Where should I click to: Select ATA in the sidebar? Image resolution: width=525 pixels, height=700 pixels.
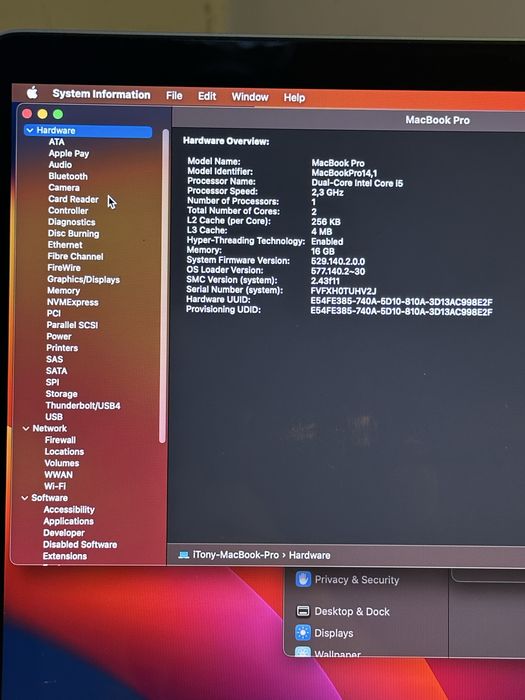pos(57,142)
